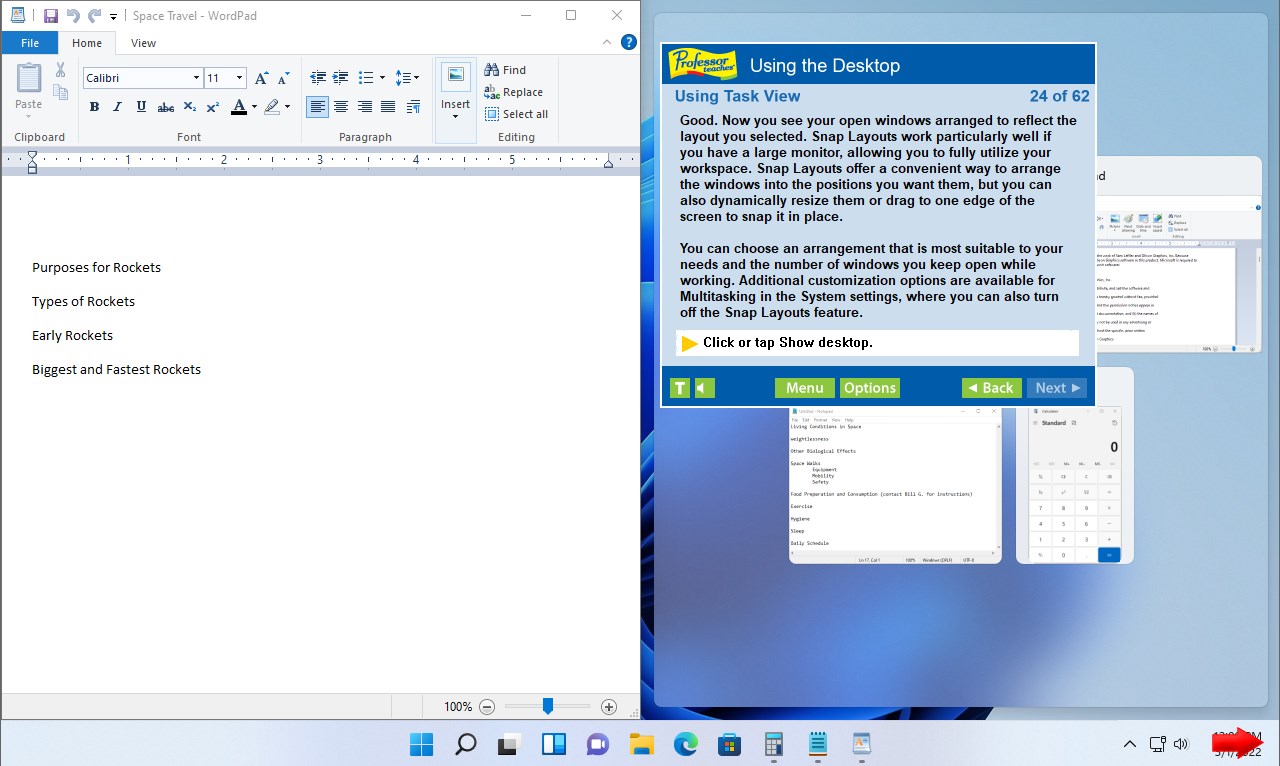Click Replace in the Editing group
Screen dimensions: 1280x766
point(514,92)
